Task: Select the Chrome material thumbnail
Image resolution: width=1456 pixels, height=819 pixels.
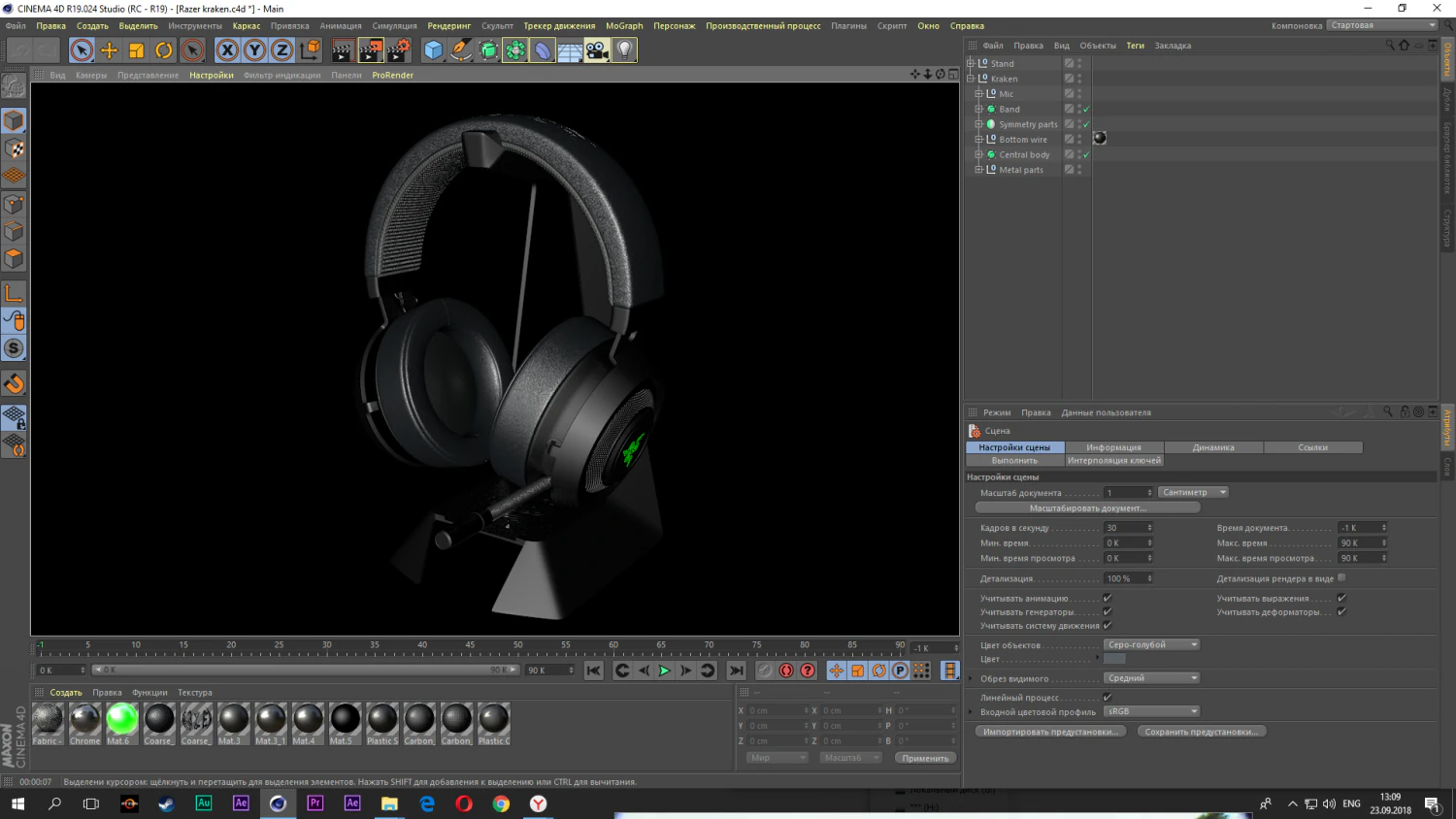Action: pos(84,718)
